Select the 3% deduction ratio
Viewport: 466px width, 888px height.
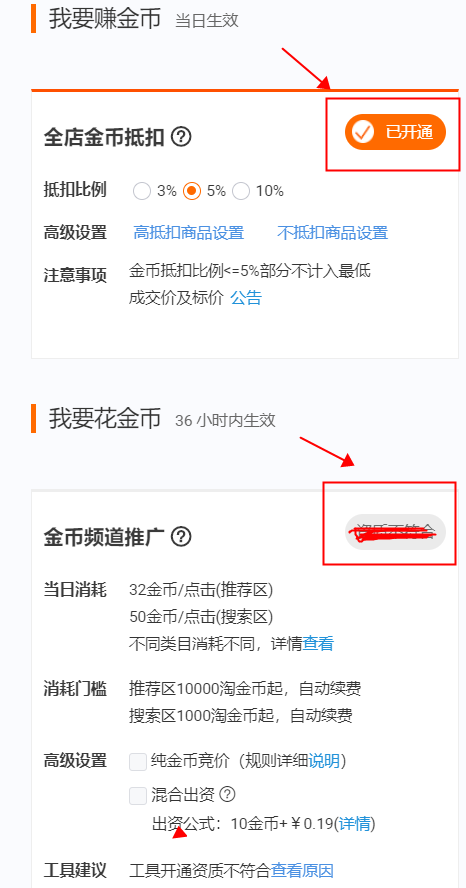(142, 191)
